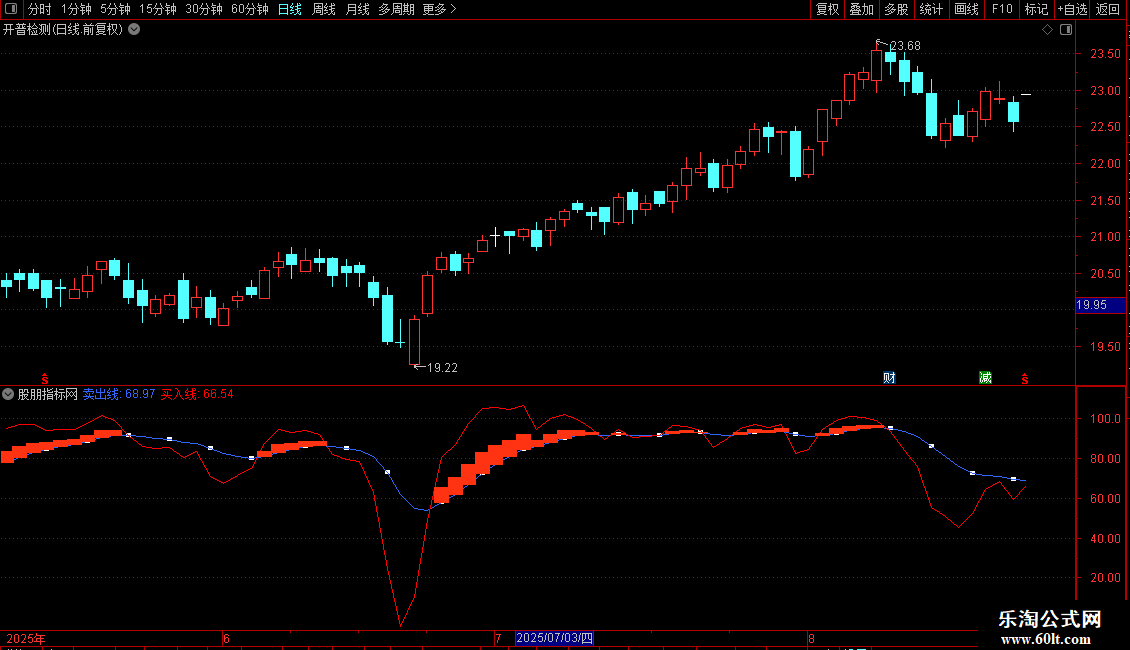The width and height of the screenshot is (1130, 650).
Task: Click month 8 on time axis
Action: coord(811,638)
